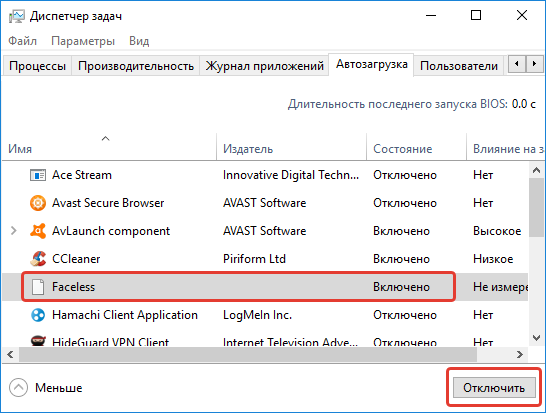Sort by the Состояние column header

(x=416, y=147)
